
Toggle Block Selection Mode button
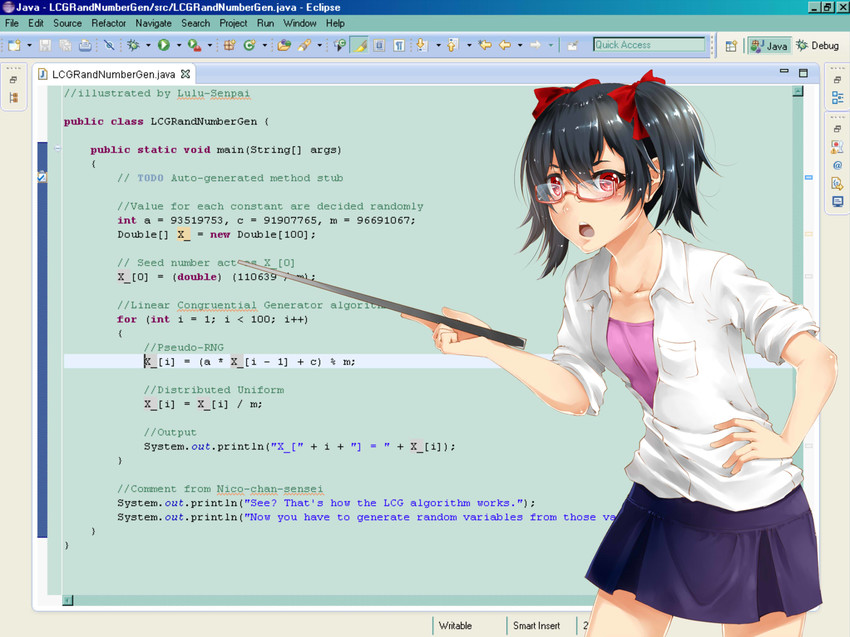(x=379, y=45)
